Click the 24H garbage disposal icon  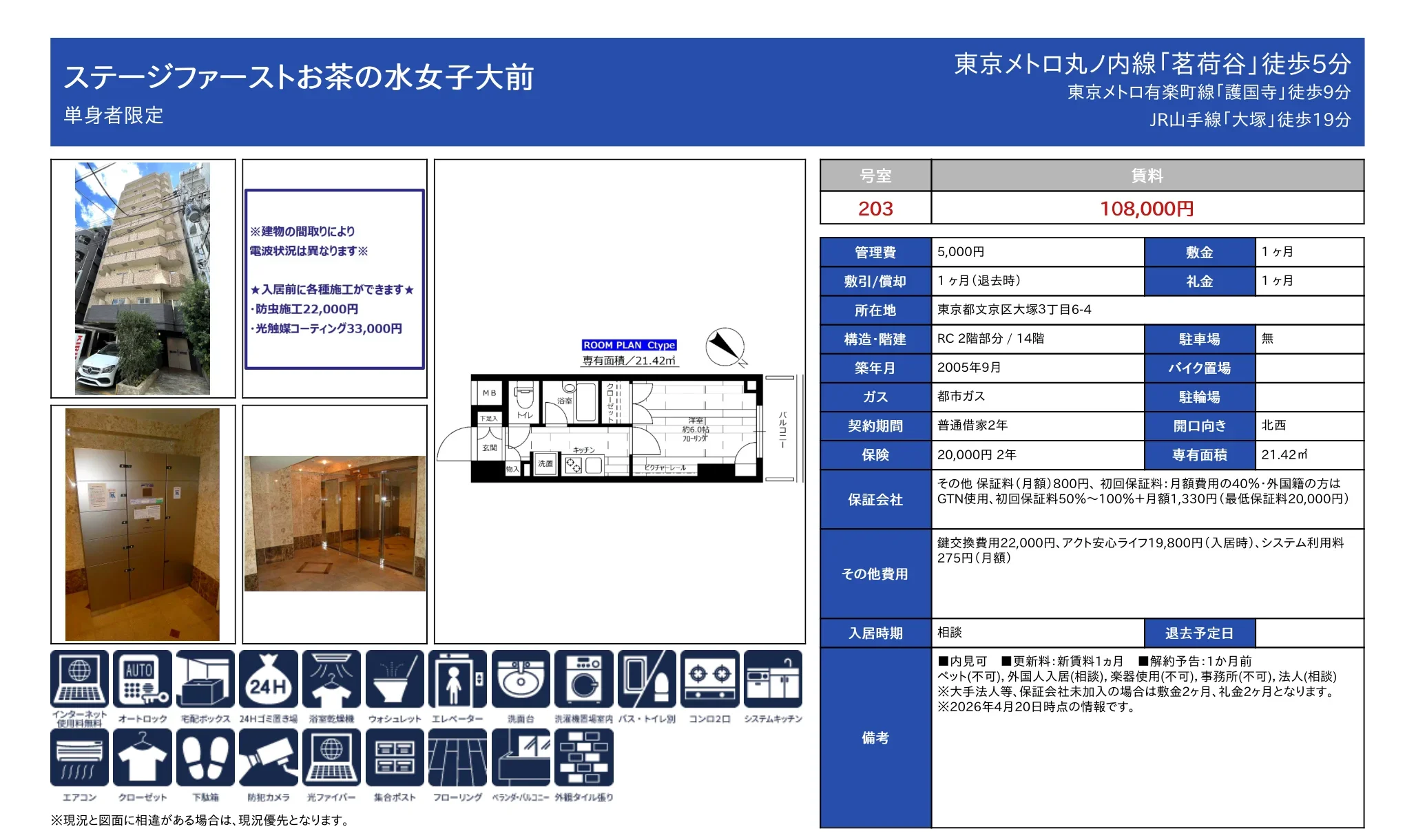[x=269, y=680]
